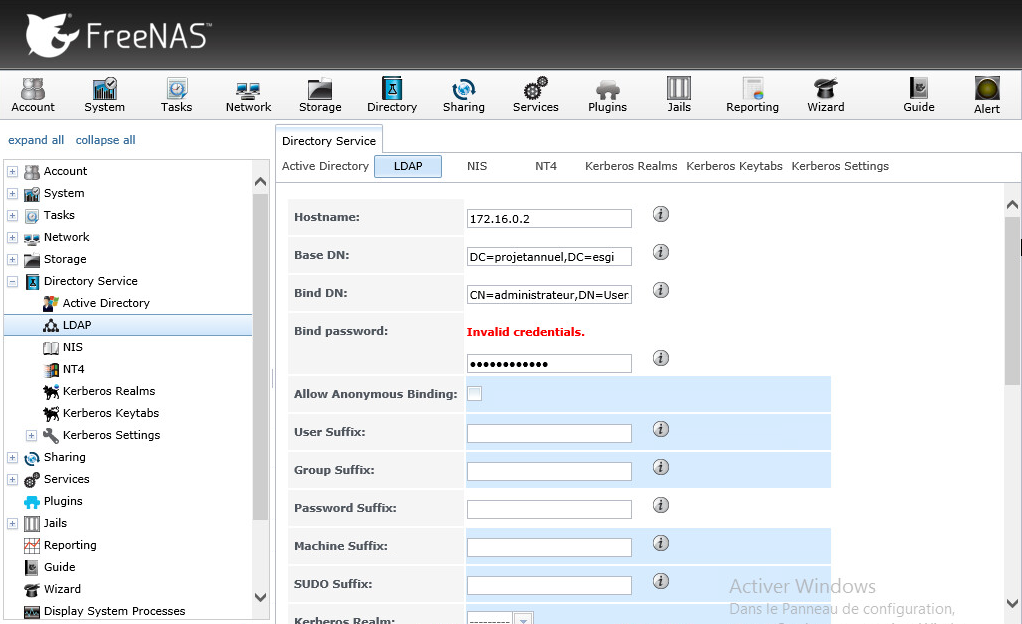Collapse the Directory Service tree node
This screenshot has width=1022, height=624.
(12, 282)
